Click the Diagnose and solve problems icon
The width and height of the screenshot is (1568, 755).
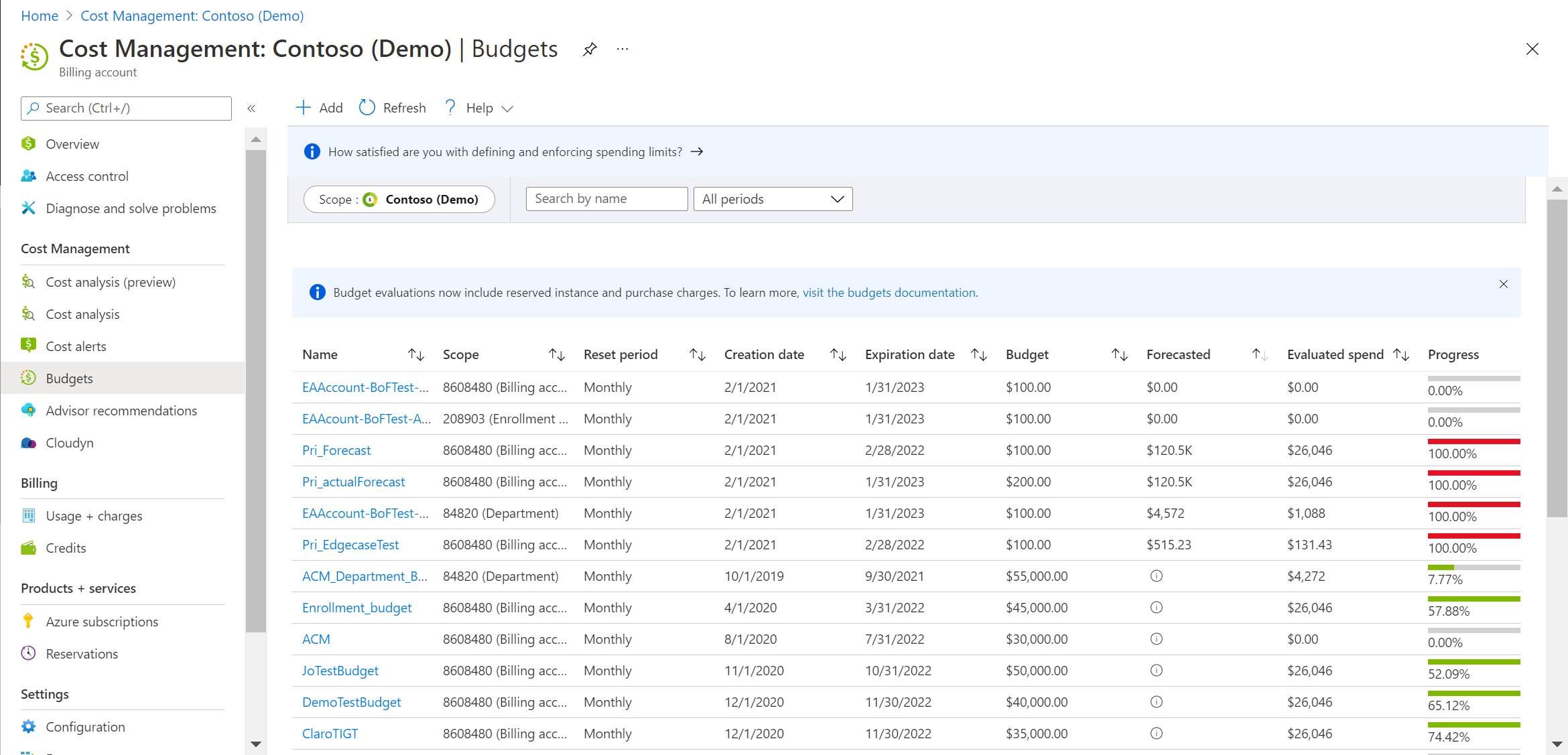click(x=28, y=208)
